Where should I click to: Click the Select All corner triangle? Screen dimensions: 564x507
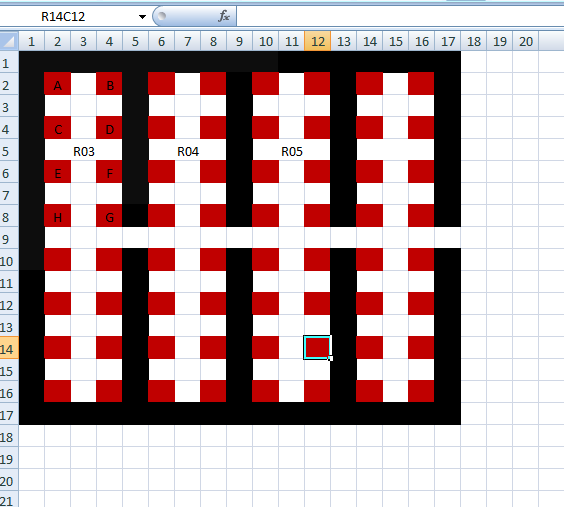tap(9, 41)
